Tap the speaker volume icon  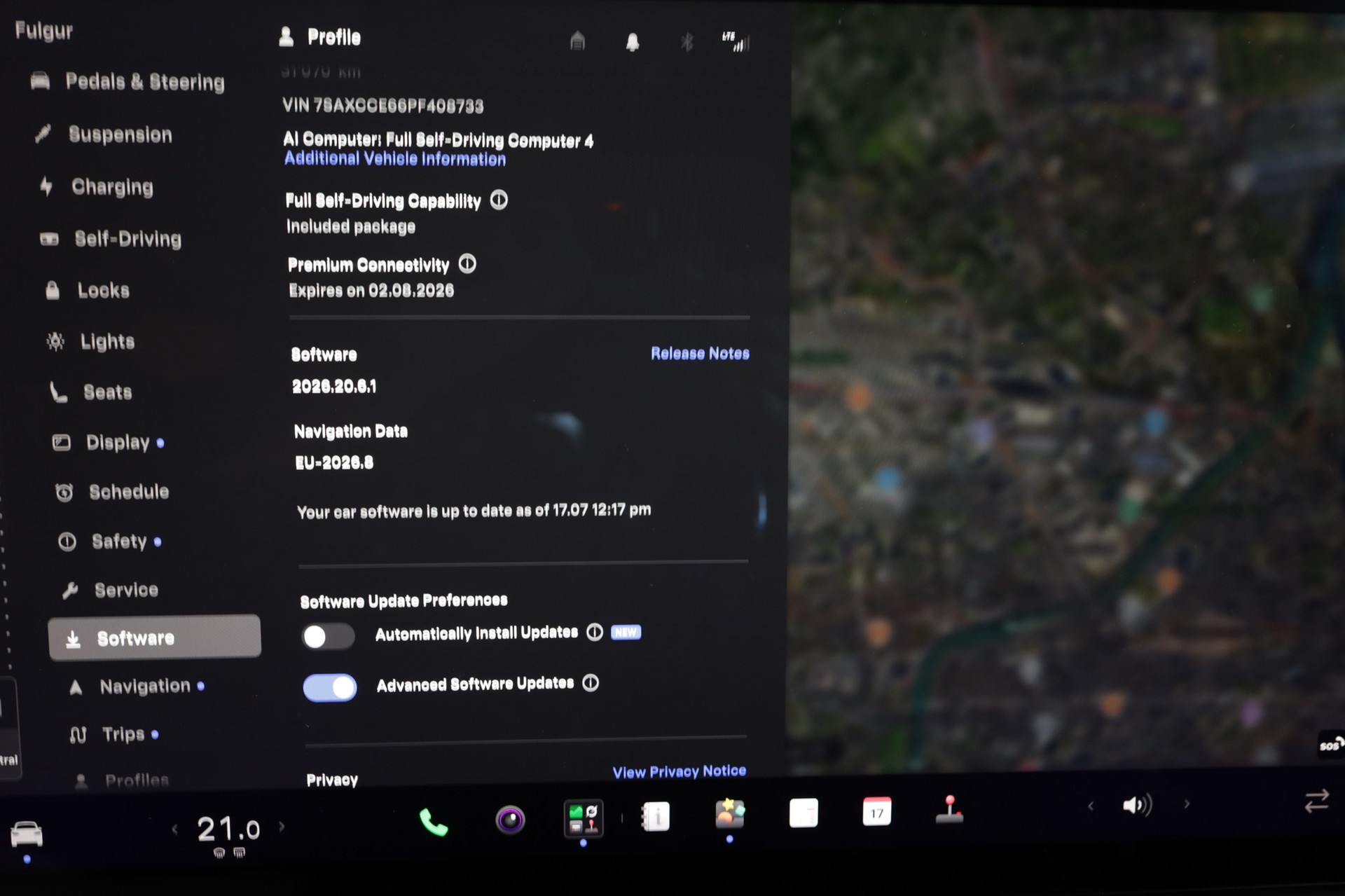[1137, 805]
